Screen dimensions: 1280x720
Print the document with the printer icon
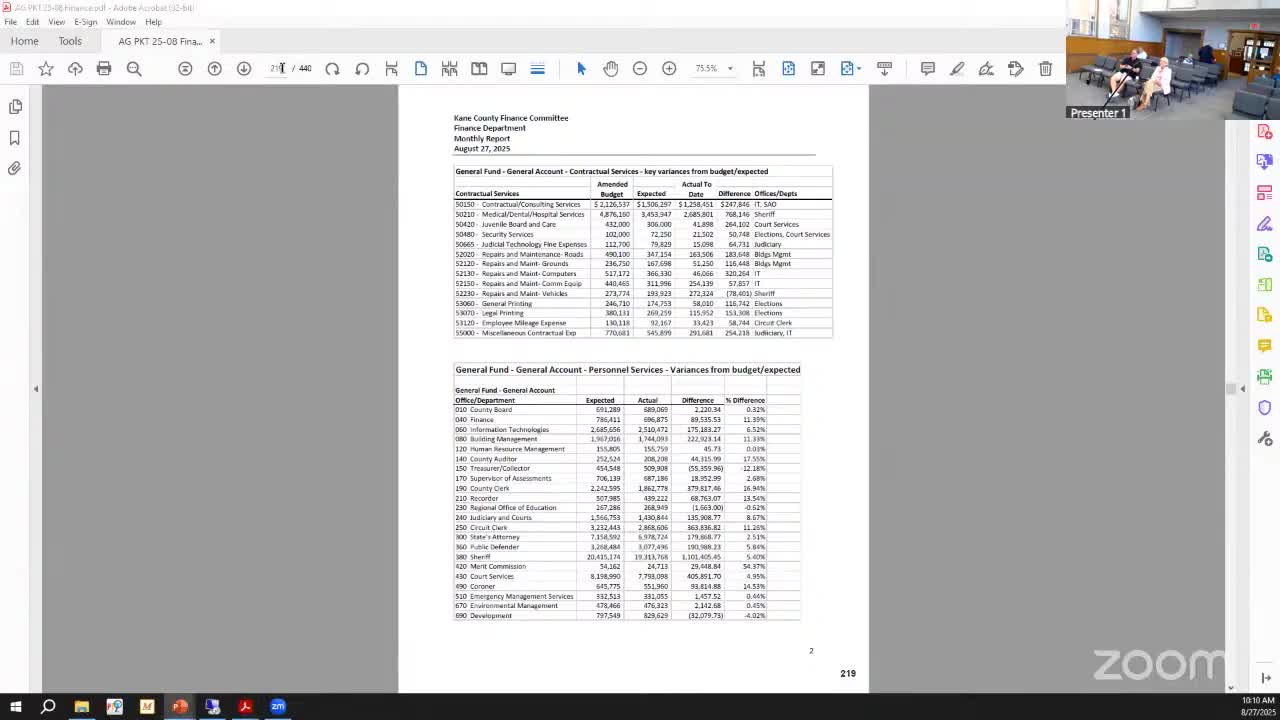tap(104, 68)
